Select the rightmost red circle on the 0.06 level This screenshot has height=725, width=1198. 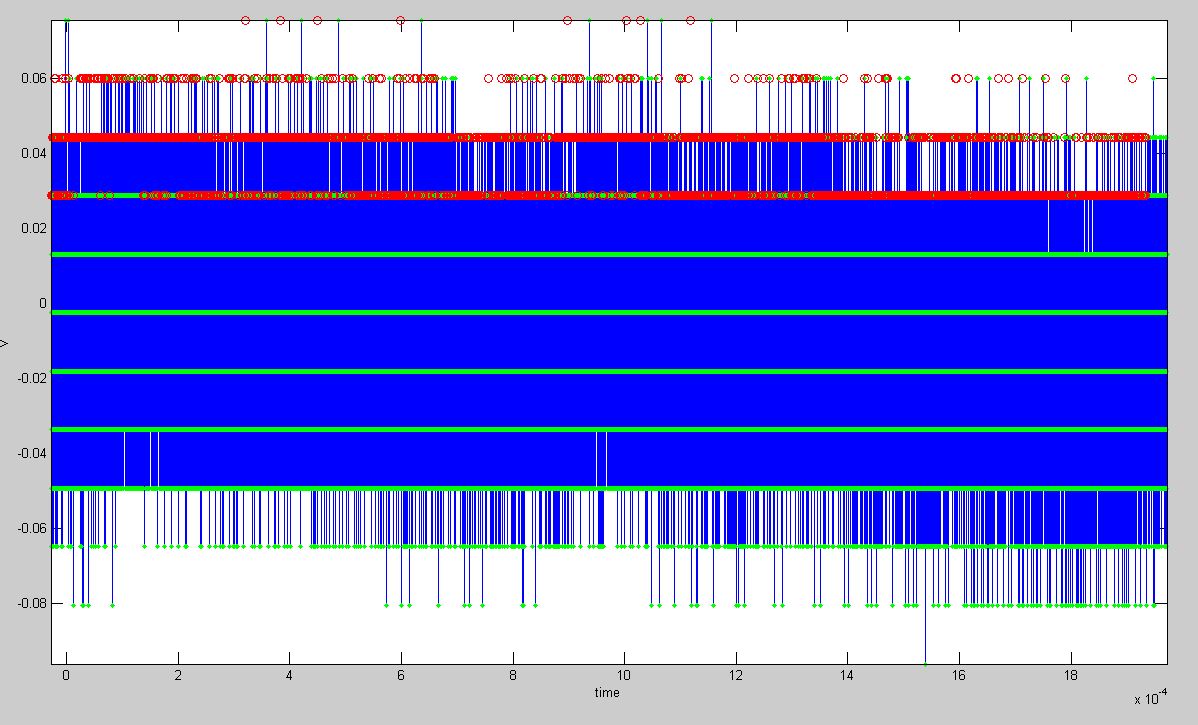1132,78
